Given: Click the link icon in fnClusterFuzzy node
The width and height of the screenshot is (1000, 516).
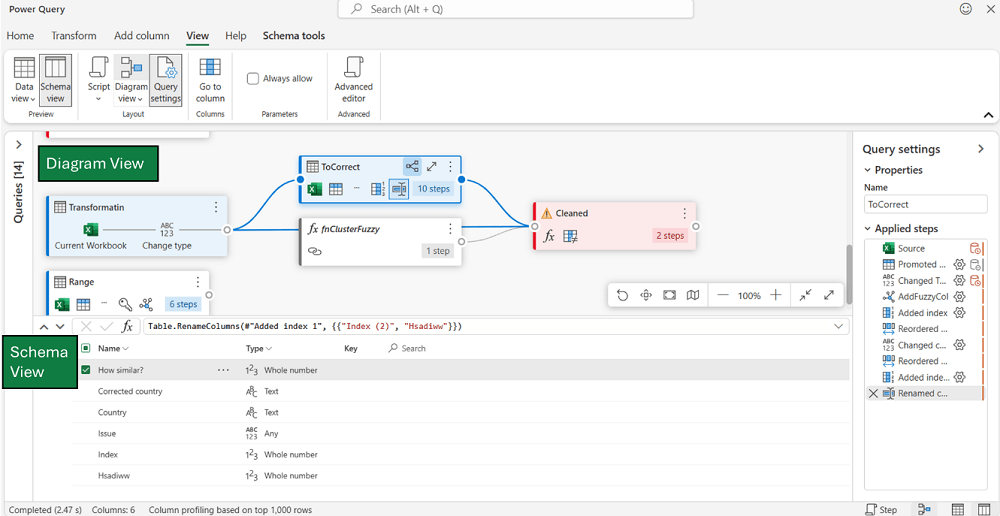Looking at the screenshot, I should point(314,251).
